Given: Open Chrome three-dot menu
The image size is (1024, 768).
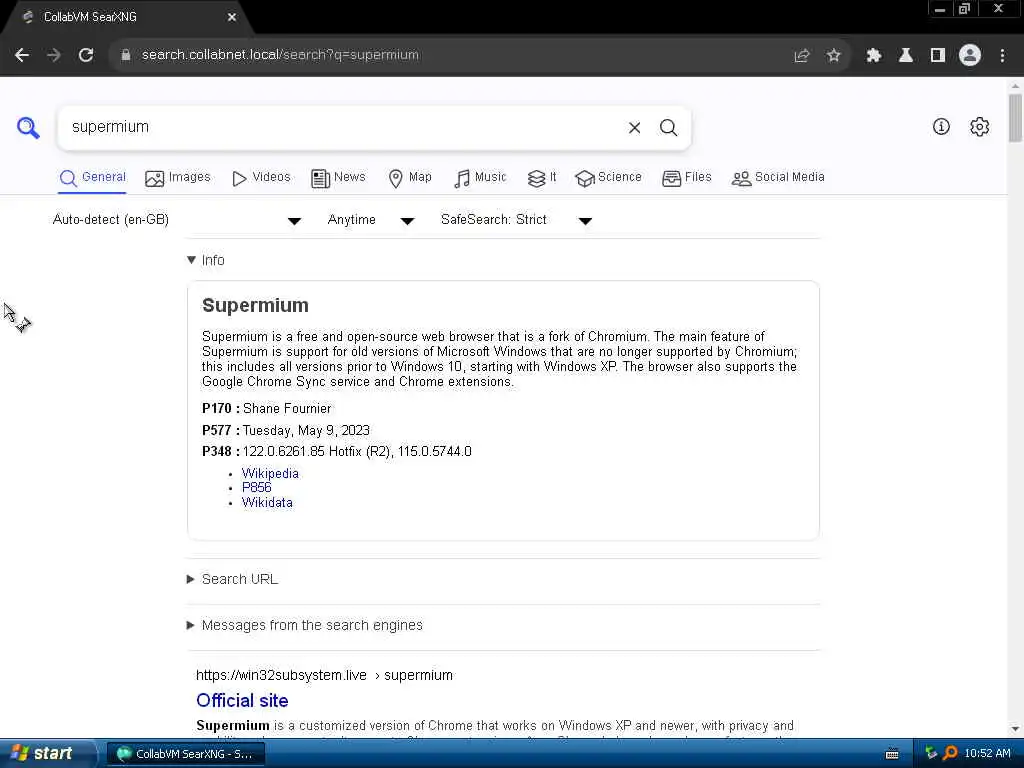Looking at the screenshot, I should click(x=1002, y=56).
